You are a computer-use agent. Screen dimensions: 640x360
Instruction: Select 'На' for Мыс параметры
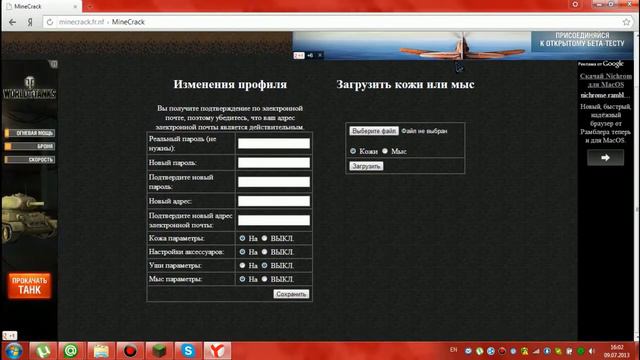[242, 279]
